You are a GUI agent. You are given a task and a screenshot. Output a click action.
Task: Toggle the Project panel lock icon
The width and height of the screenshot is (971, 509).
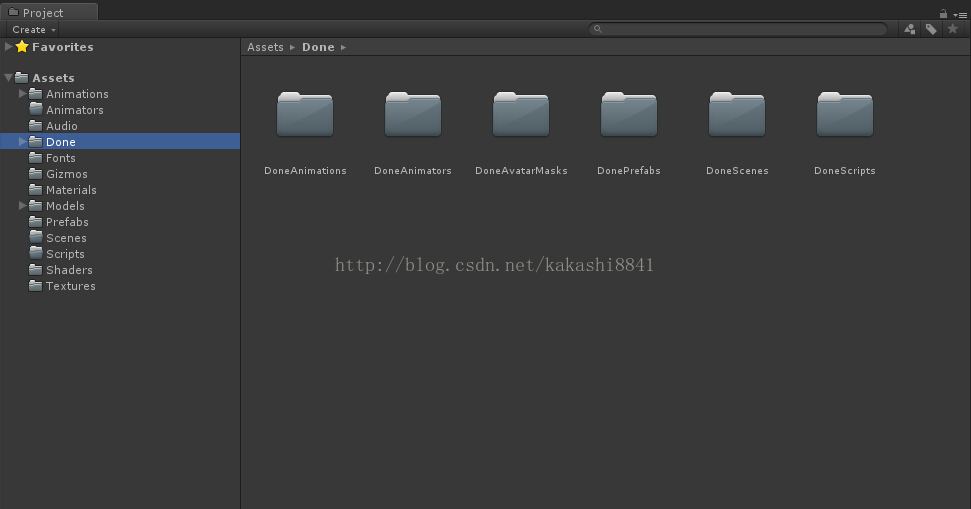coord(943,14)
